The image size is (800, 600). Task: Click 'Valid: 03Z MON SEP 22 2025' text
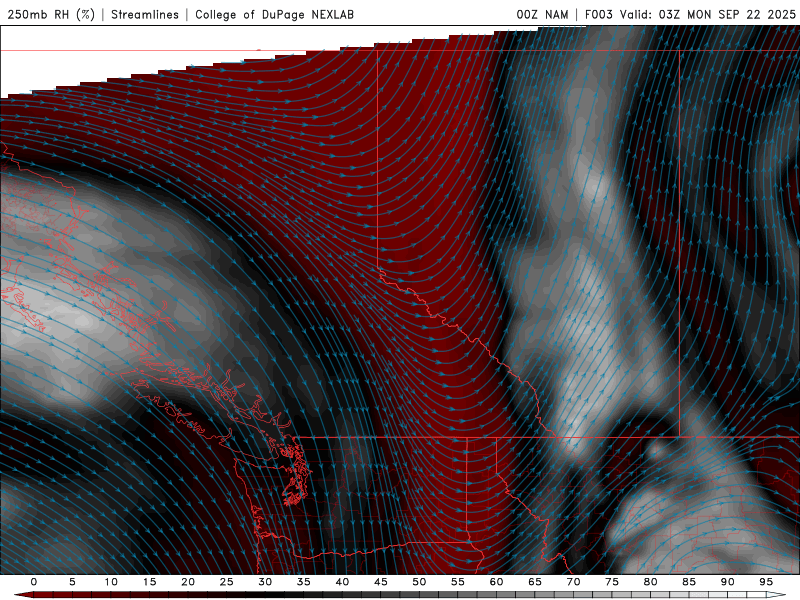tap(708, 14)
